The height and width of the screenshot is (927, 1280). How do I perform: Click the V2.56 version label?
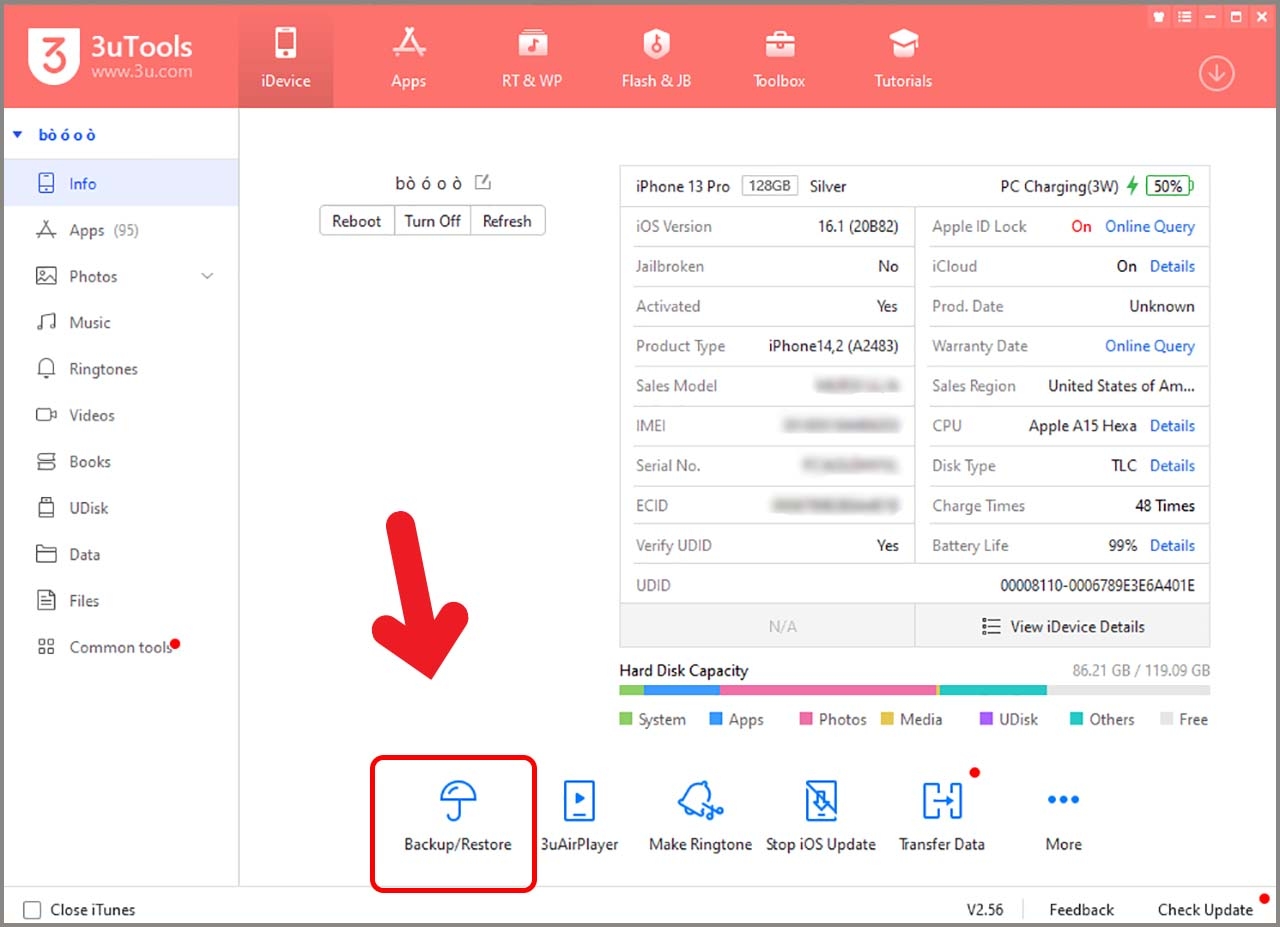(x=985, y=910)
